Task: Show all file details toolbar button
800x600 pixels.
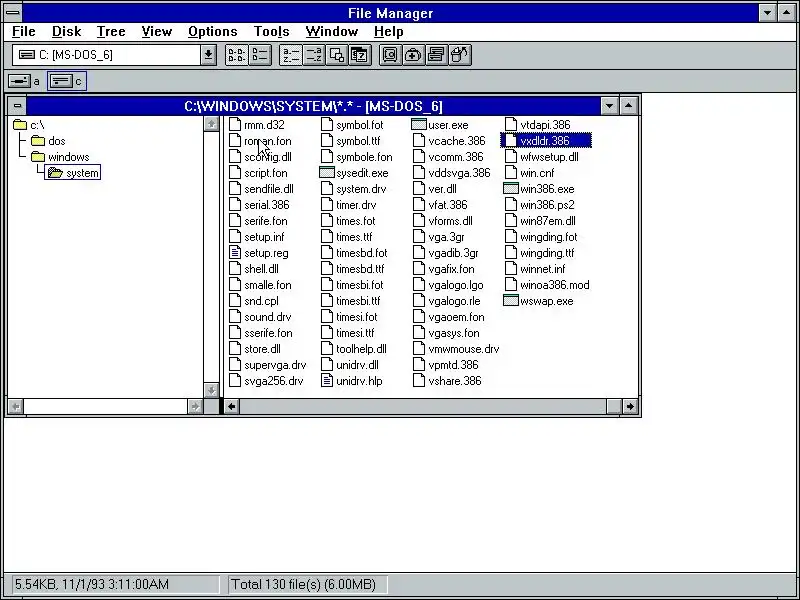Action: tap(260, 55)
